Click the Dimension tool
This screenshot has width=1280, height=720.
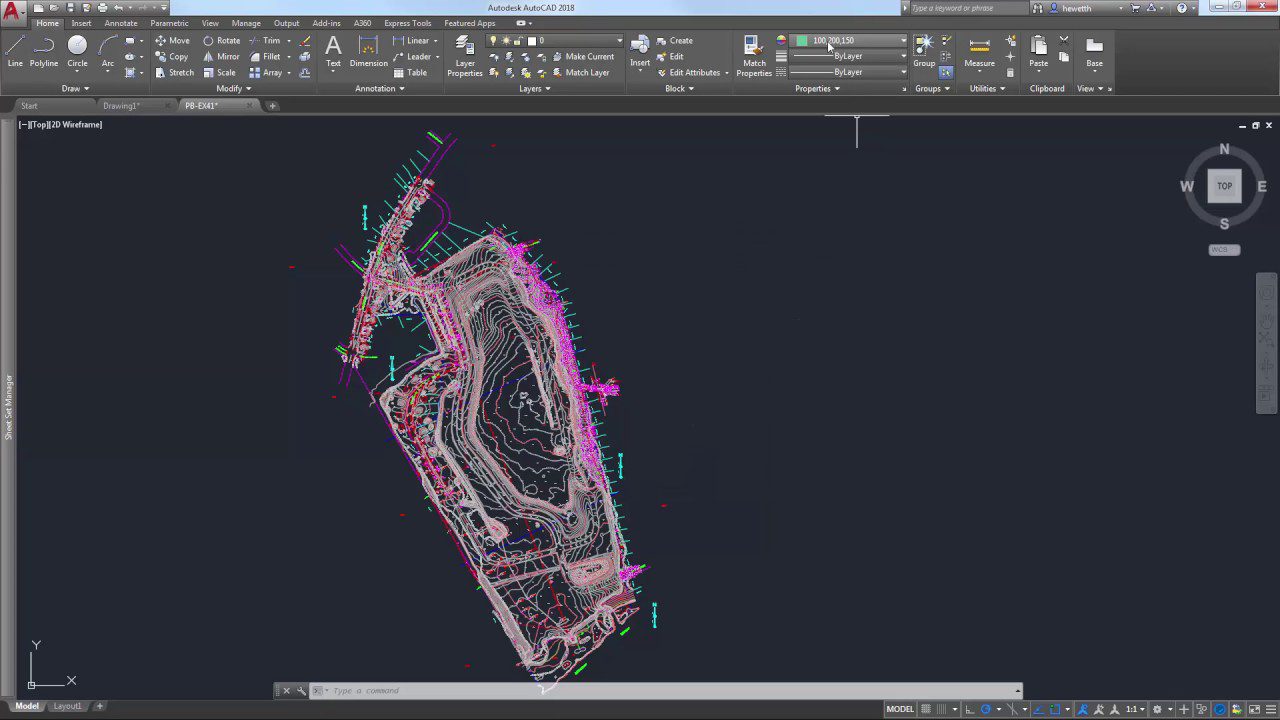(x=368, y=50)
